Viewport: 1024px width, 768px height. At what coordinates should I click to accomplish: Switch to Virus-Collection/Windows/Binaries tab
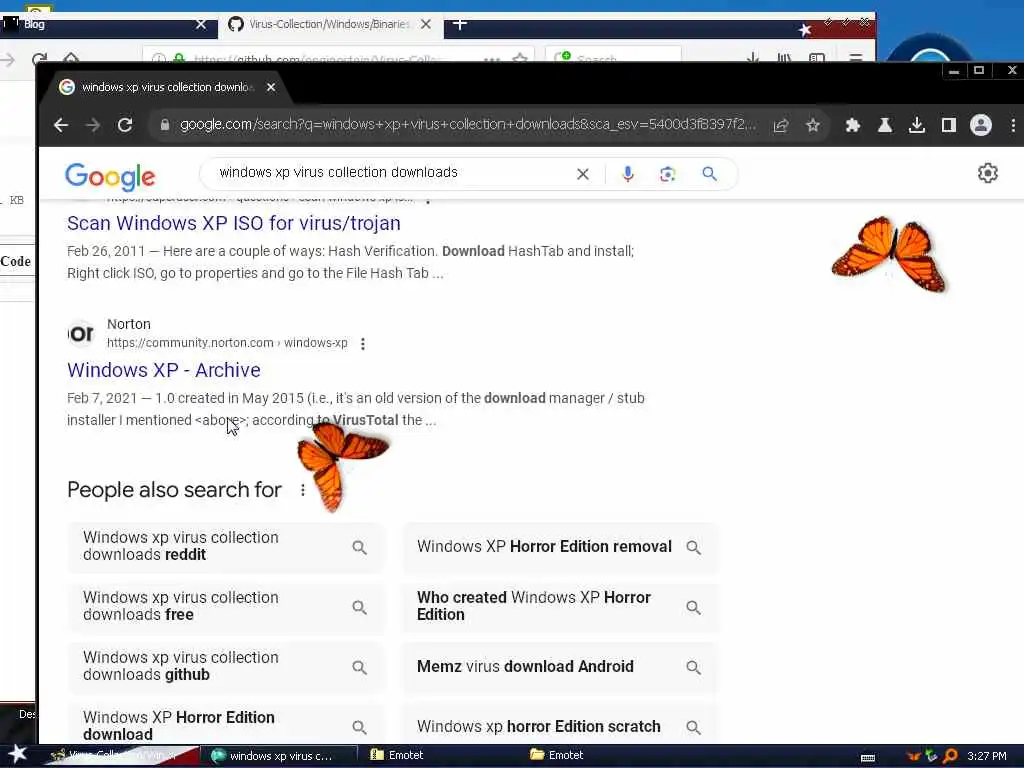click(x=330, y=24)
